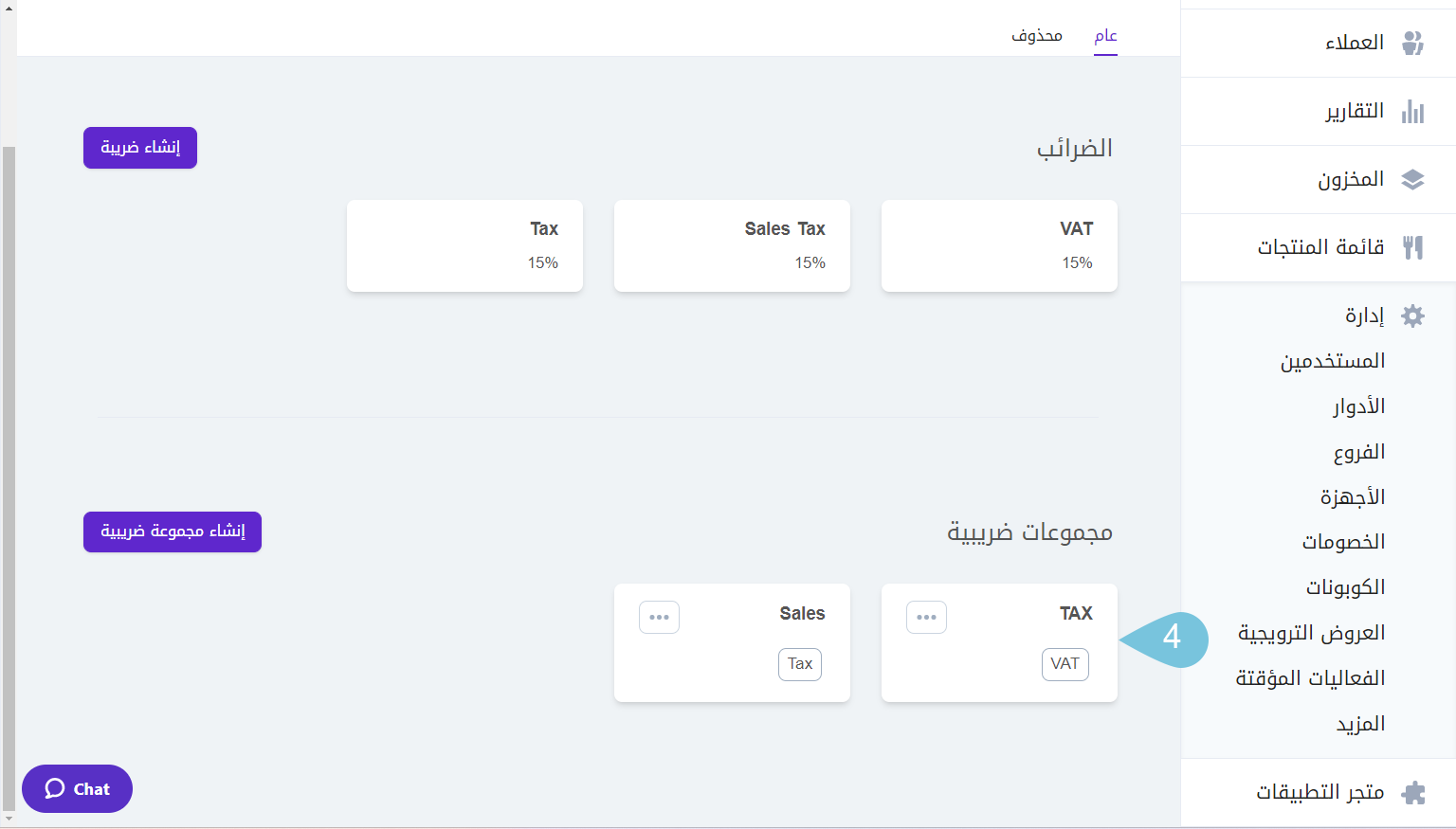Screen dimensions: 1456x829
Task: Select the عام (General) tab
Action: point(1105,36)
